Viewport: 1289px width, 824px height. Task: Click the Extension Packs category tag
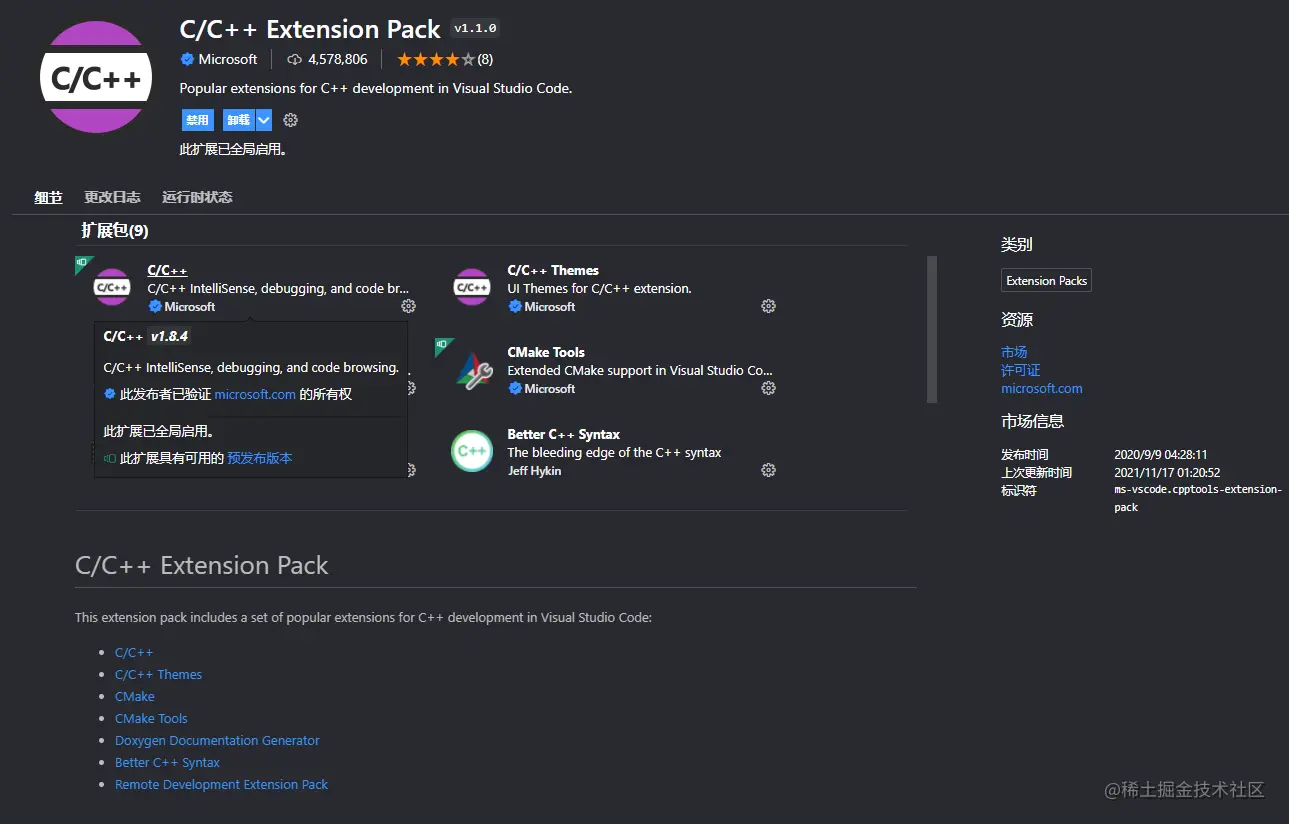pos(1046,281)
